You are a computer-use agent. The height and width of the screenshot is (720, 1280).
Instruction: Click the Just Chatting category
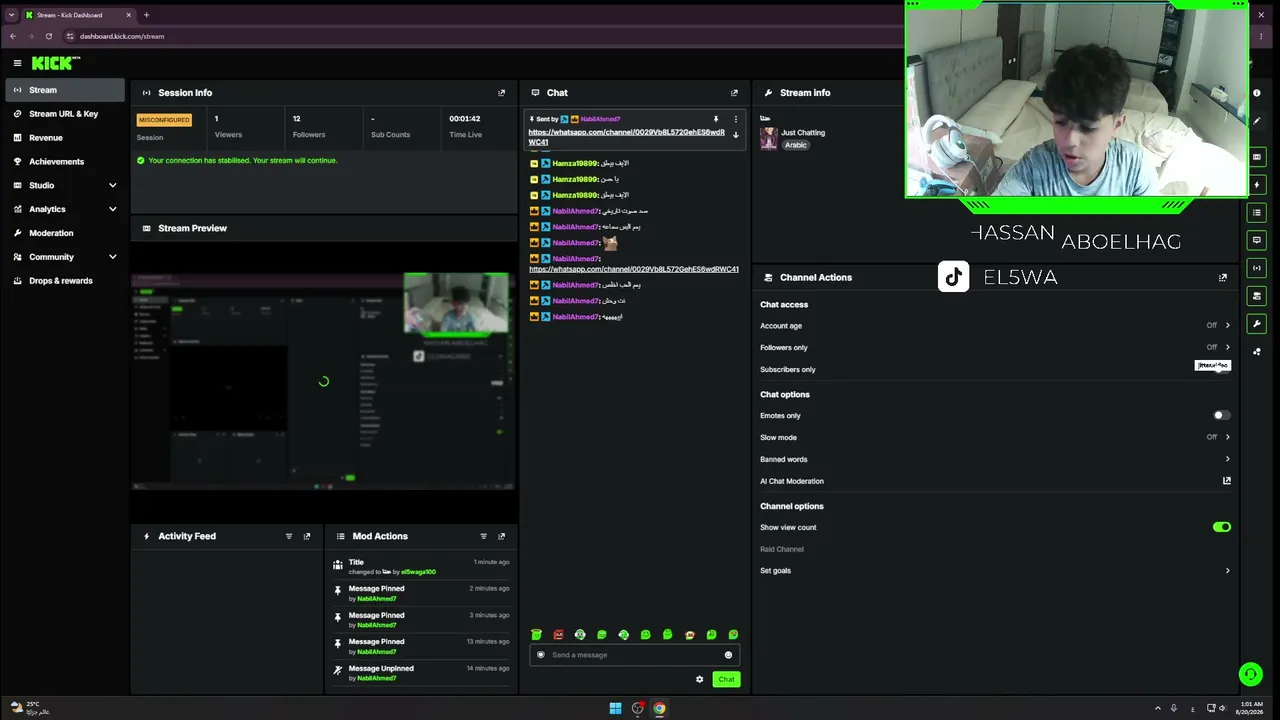click(x=803, y=132)
